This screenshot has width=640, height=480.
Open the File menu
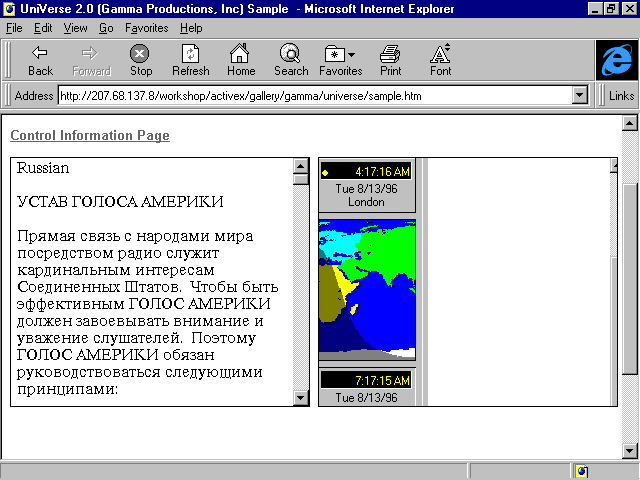14,28
